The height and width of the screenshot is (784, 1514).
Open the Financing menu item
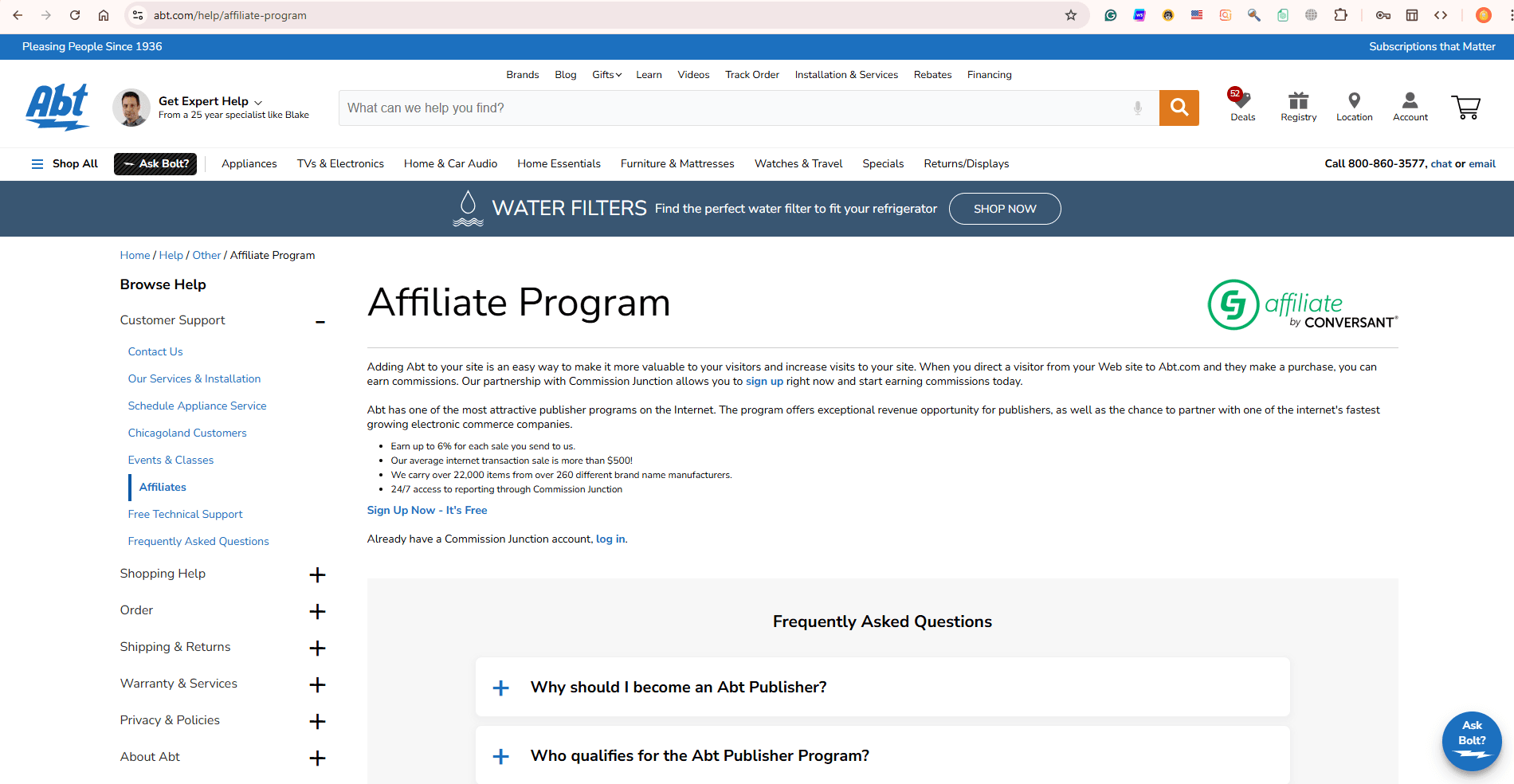pyautogui.click(x=990, y=75)
